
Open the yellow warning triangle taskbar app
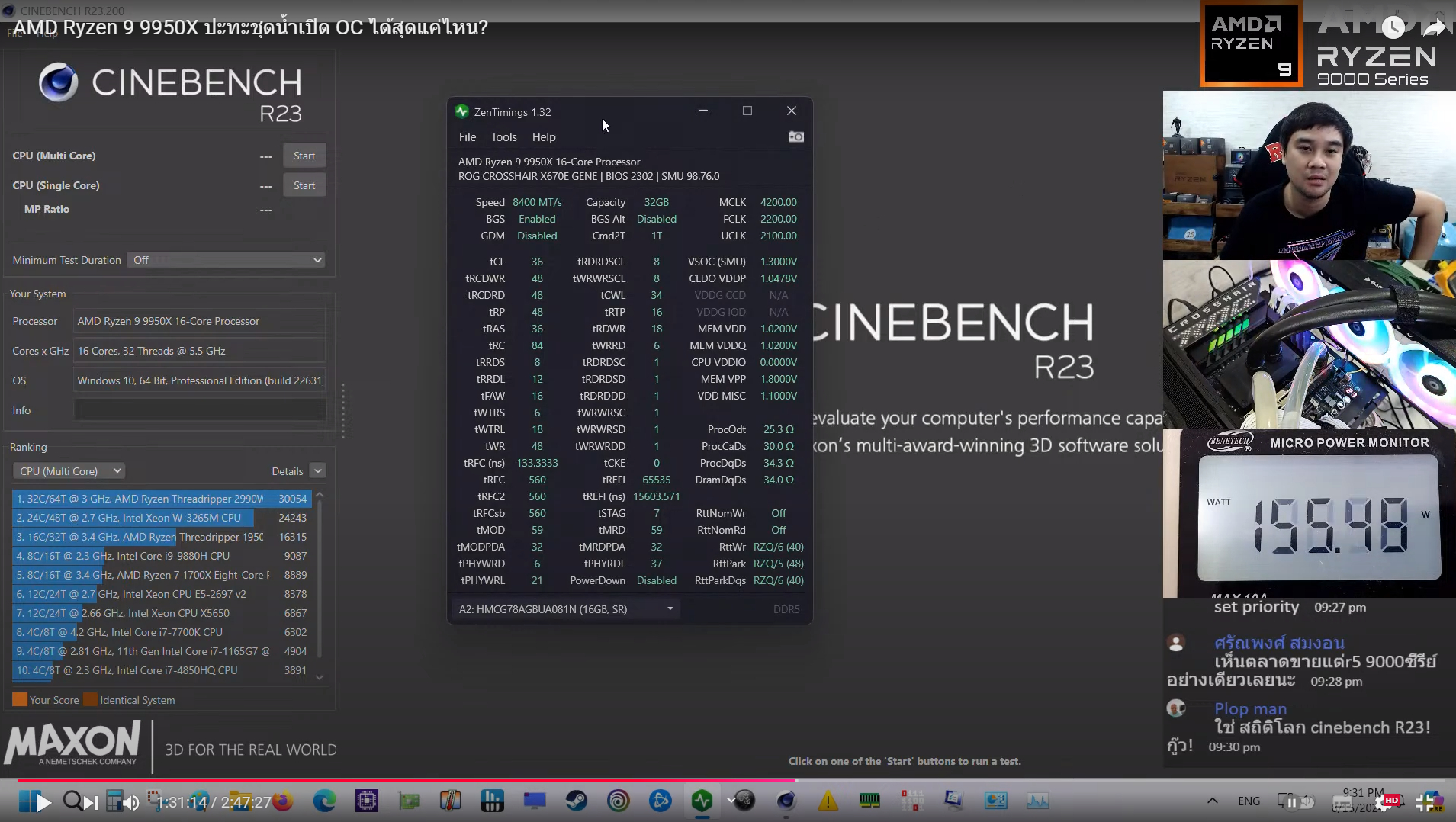[x=828, y=801]
